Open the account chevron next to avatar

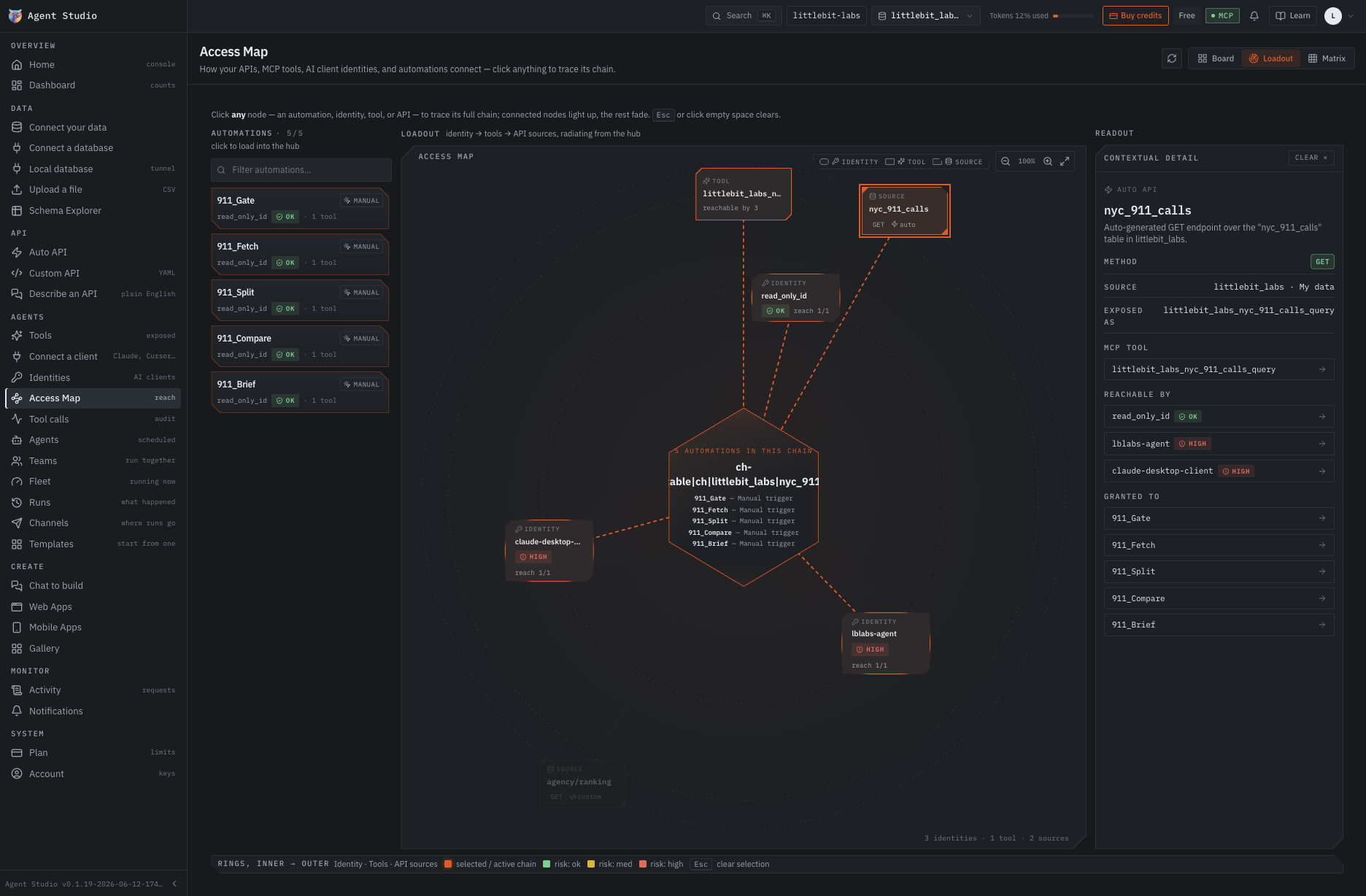[x=1351, y=15]
